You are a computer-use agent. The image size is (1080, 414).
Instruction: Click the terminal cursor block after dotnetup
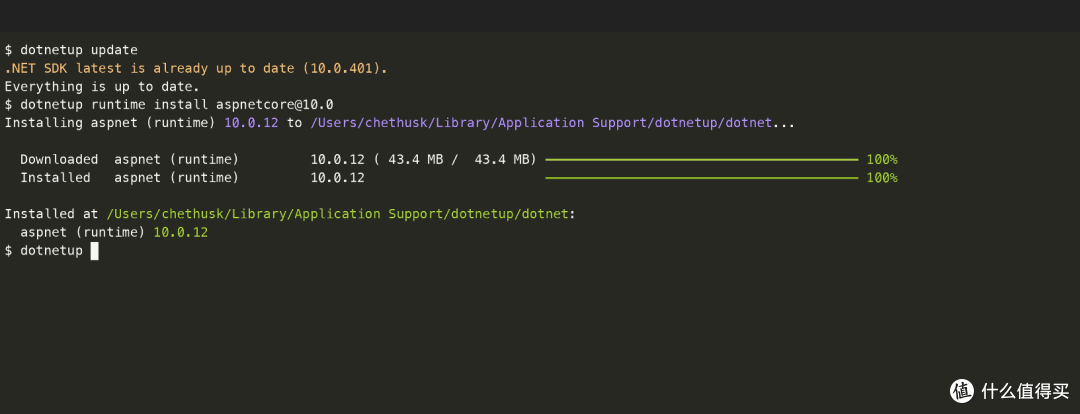point(94,251)
